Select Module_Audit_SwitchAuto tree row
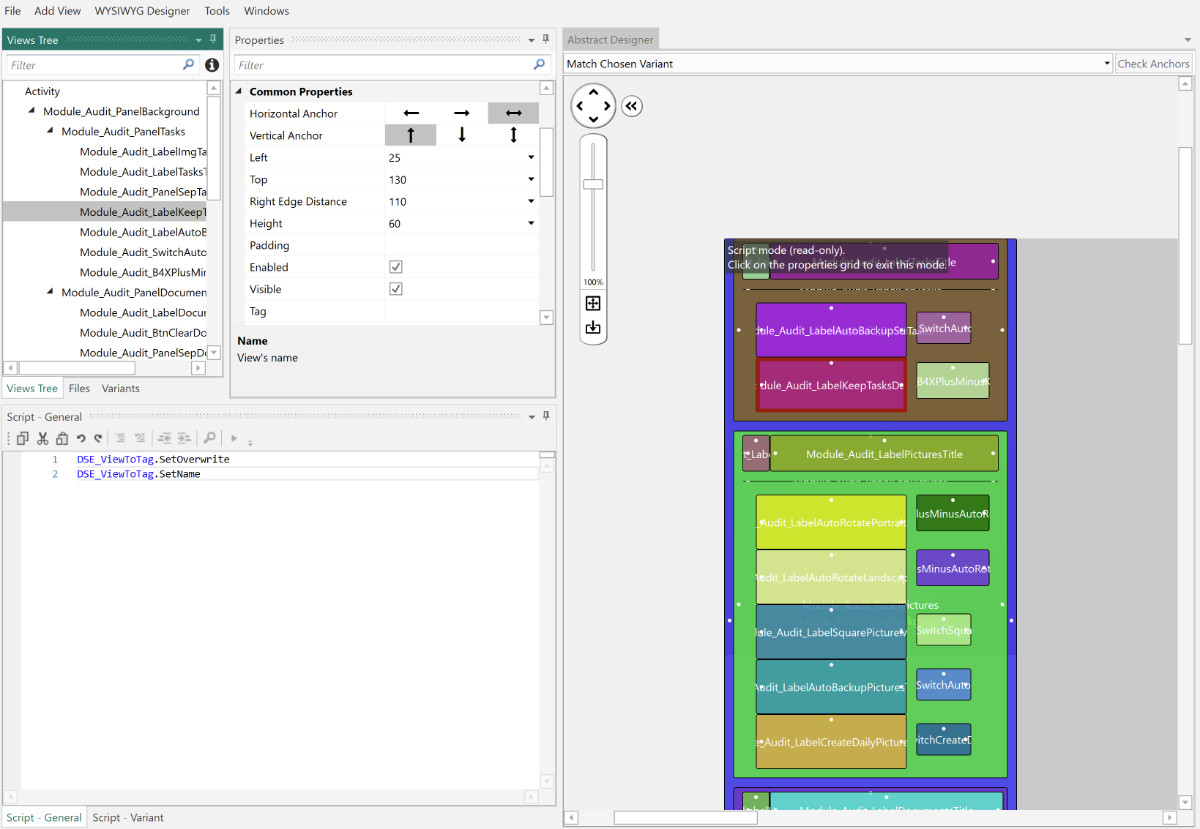This screenshot has width=1200, height=829. (x=143, y=252)
